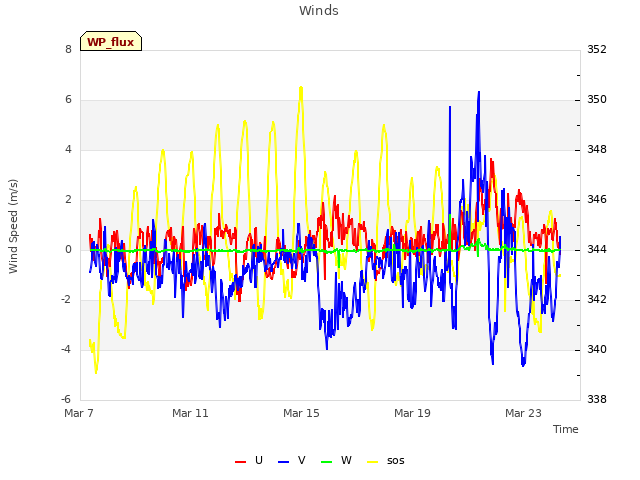
Task: Click the Mar 11 x-axis tick label
Action: coord(190,413)
